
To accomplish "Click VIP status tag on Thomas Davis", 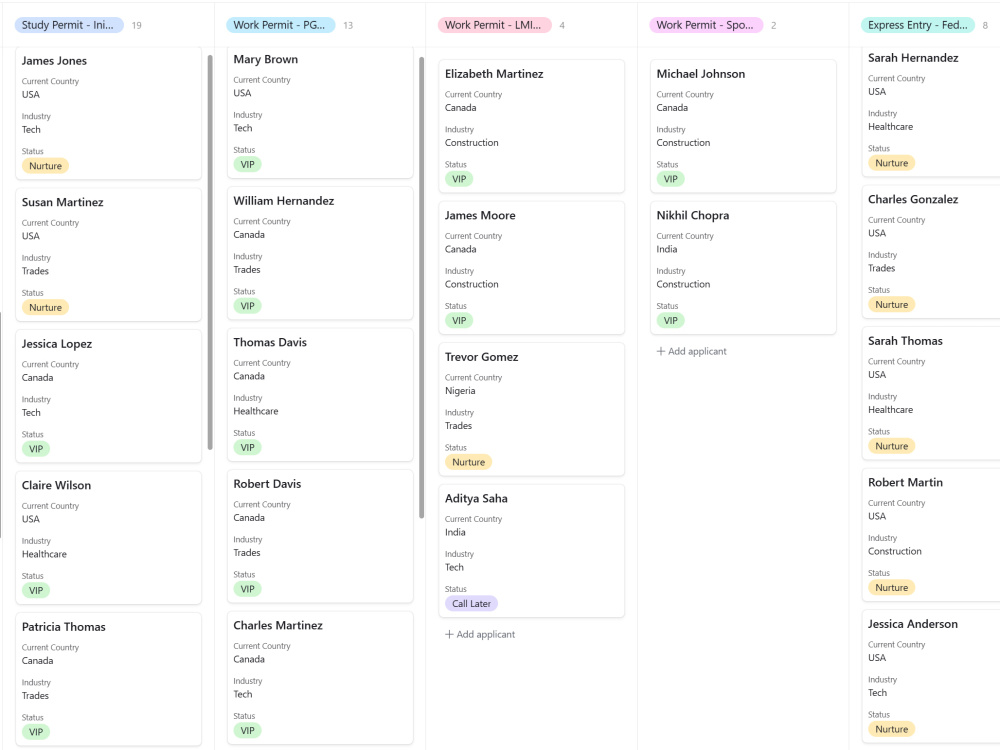I will (247, 448).
